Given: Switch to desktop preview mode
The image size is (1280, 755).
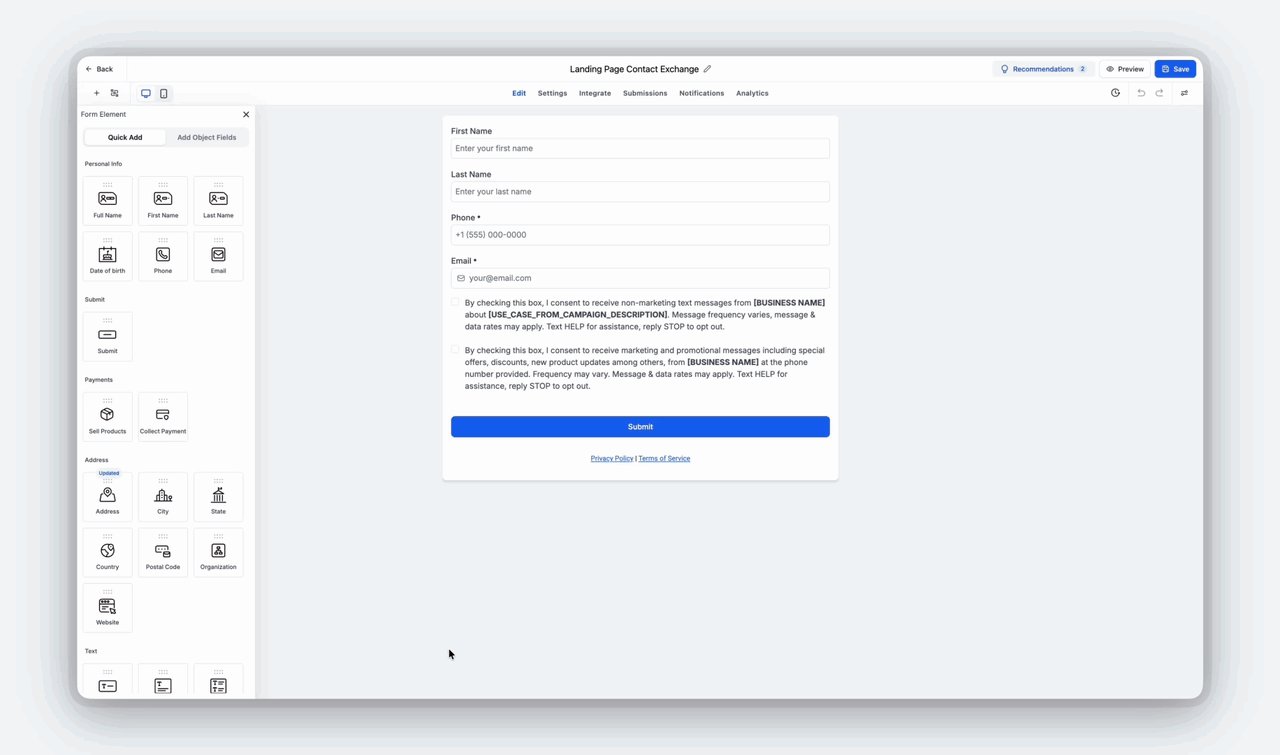Looking at the screenshot, I should coord(146,93).
